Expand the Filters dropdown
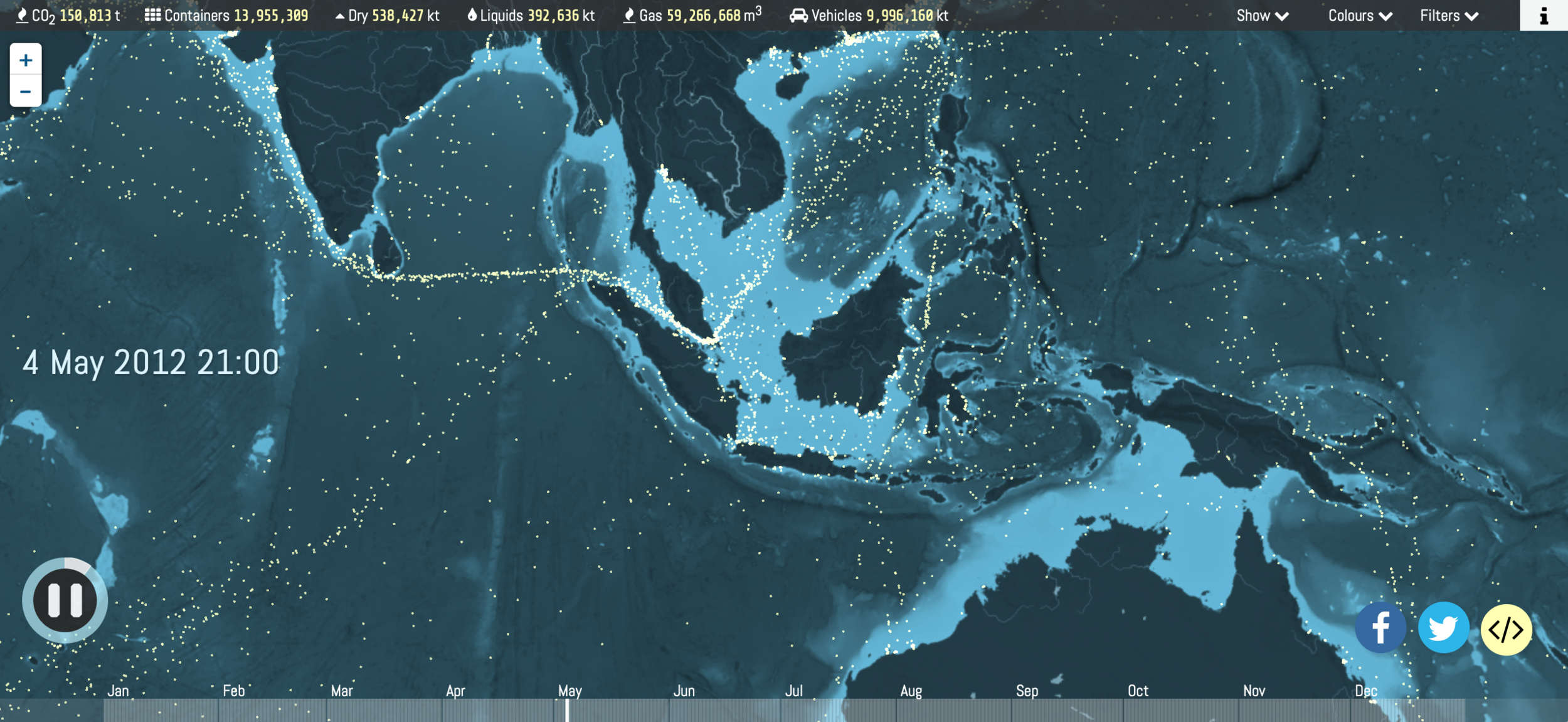 [x=1449, y=16]
